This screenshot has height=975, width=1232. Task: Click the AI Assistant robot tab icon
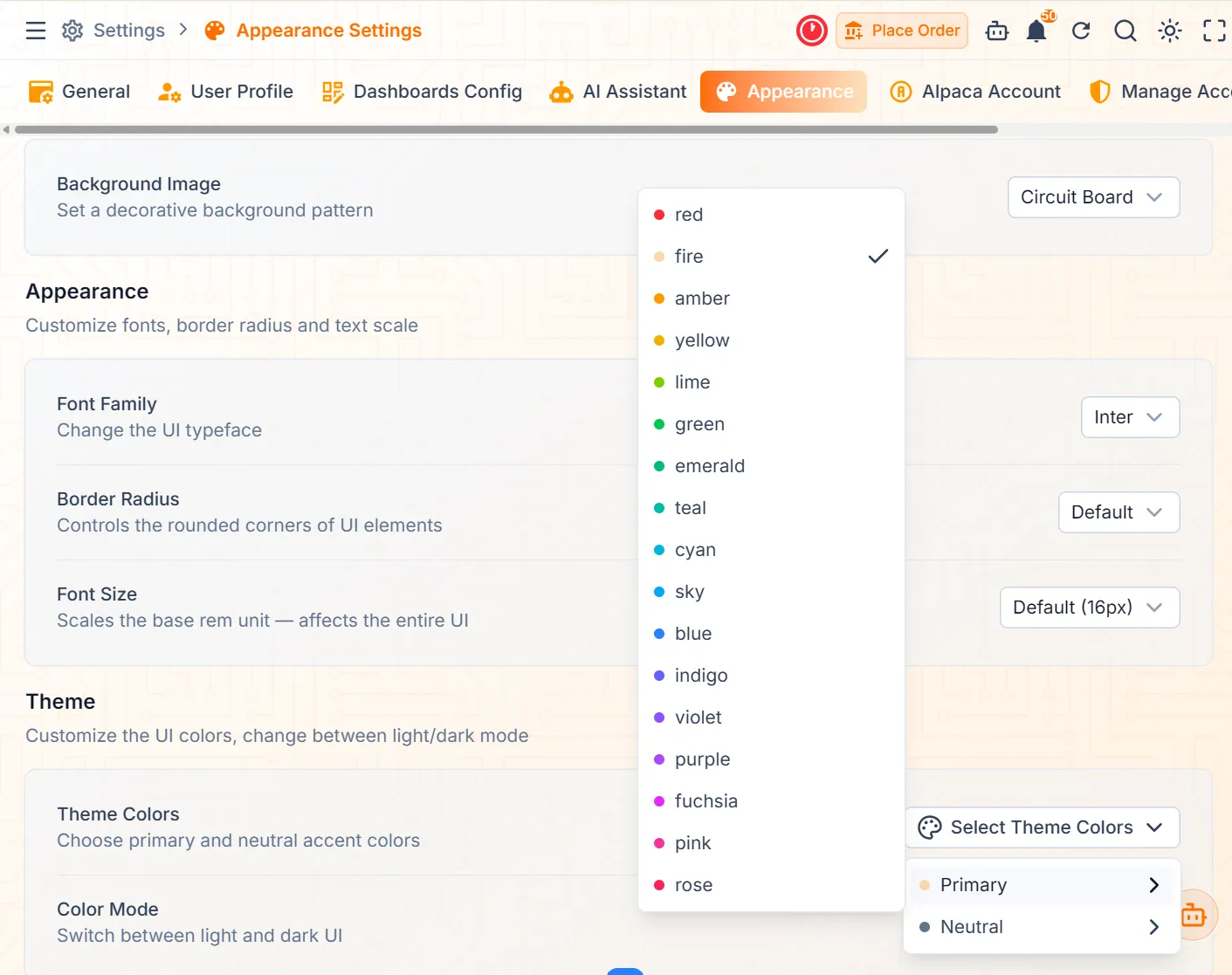point(561,92)
